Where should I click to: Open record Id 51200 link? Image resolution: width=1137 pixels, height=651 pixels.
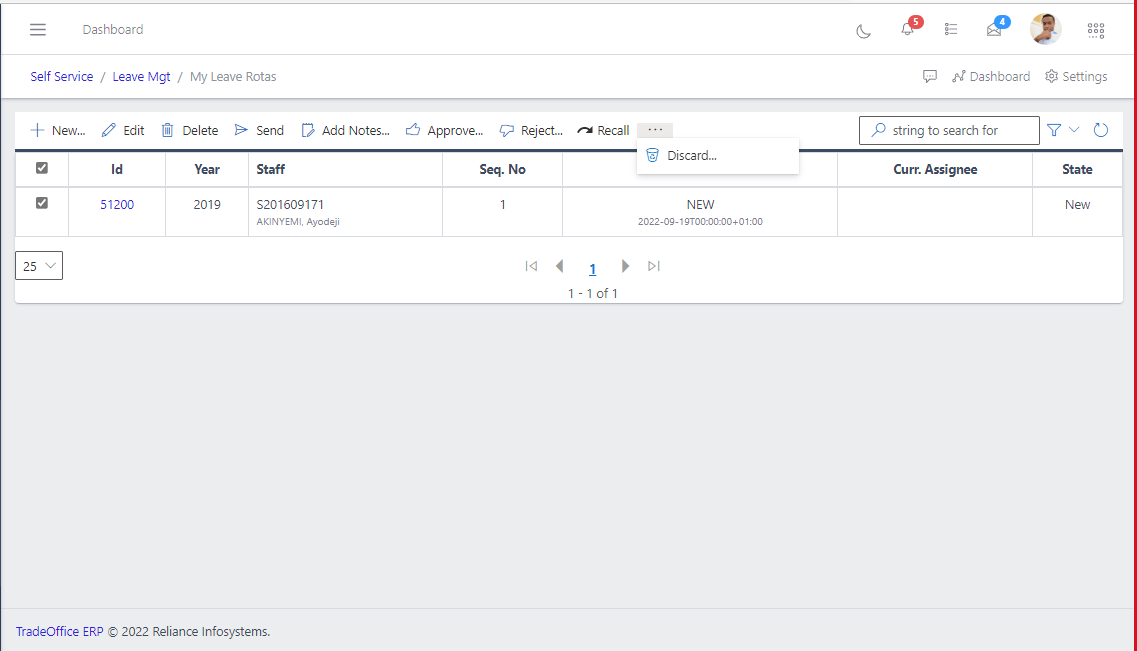coord(117,205)
